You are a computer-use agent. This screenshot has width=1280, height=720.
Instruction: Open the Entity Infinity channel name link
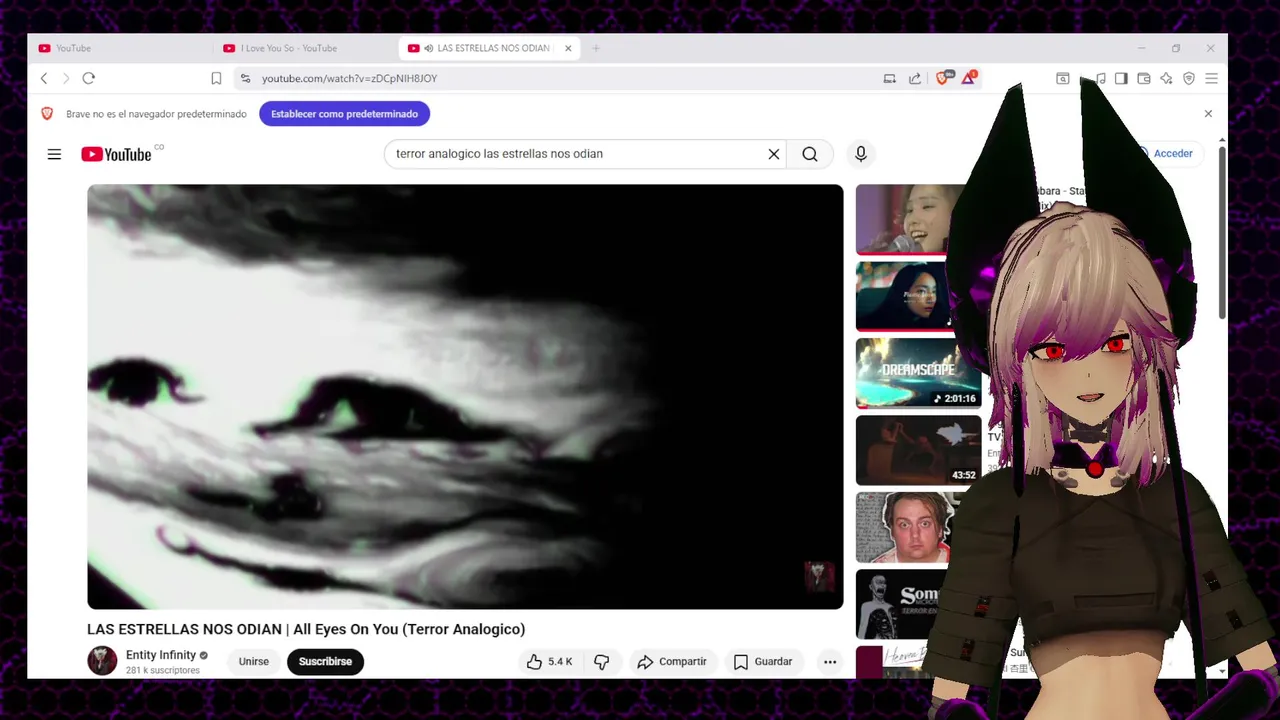(160, 655)
